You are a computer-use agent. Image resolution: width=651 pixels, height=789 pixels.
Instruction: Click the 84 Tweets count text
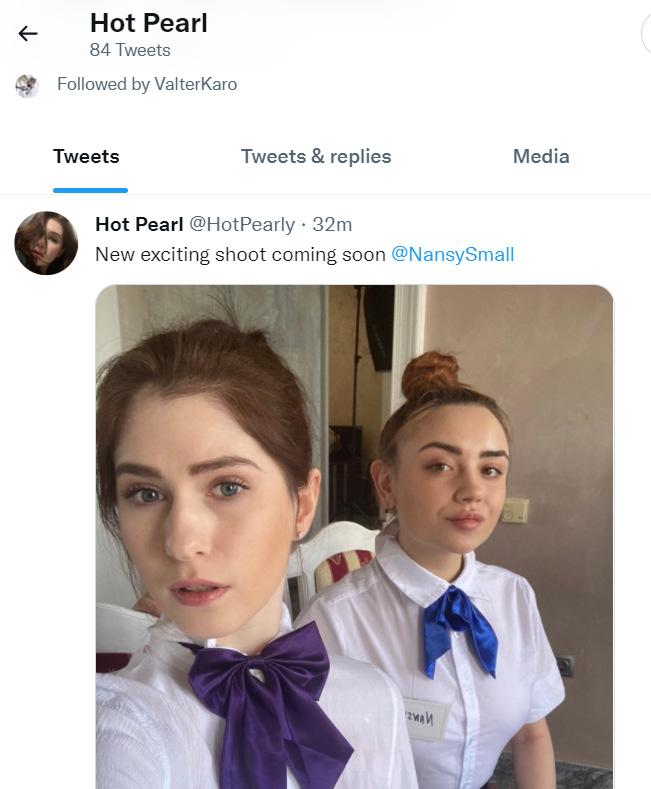click(x=130, y=50)
